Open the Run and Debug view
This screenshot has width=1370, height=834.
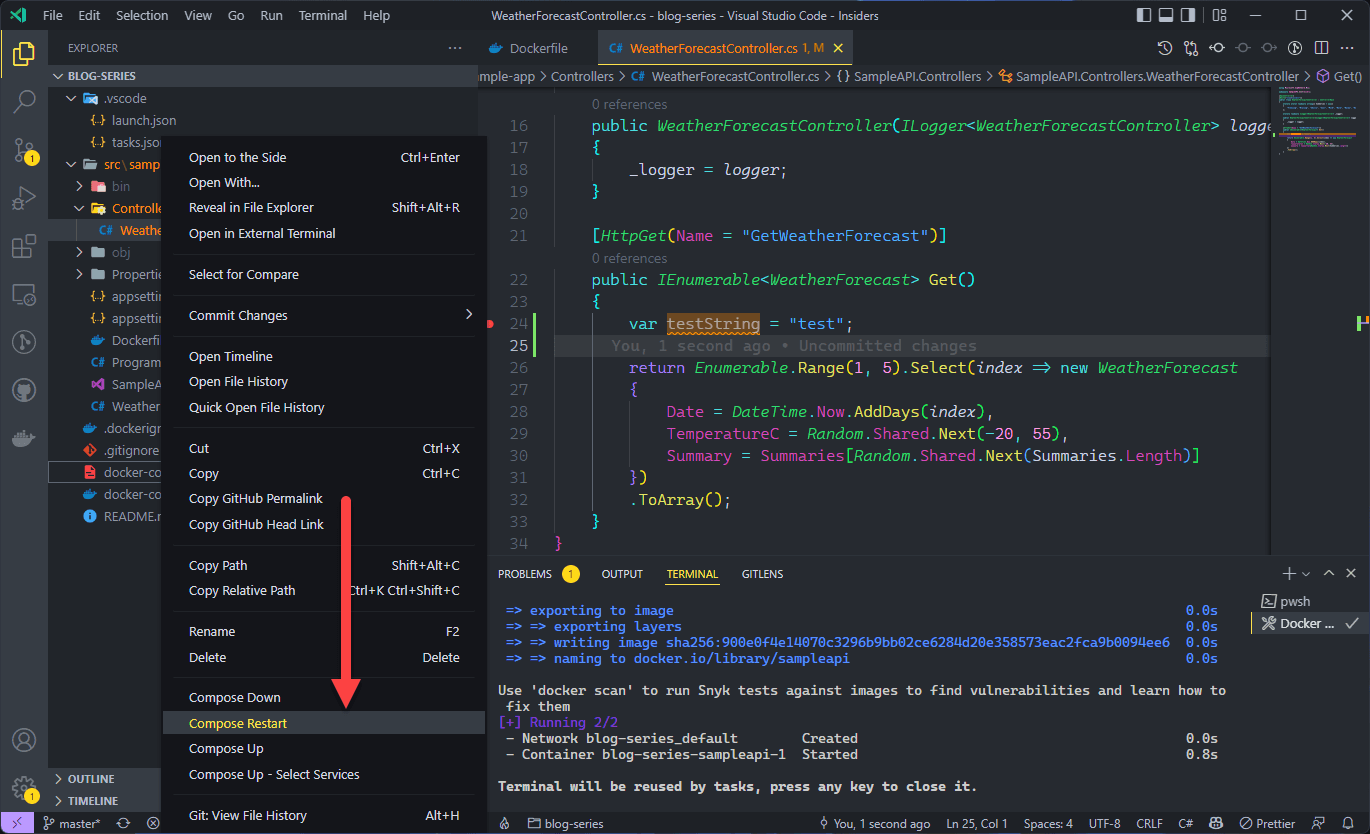click(x=24, y=198)
